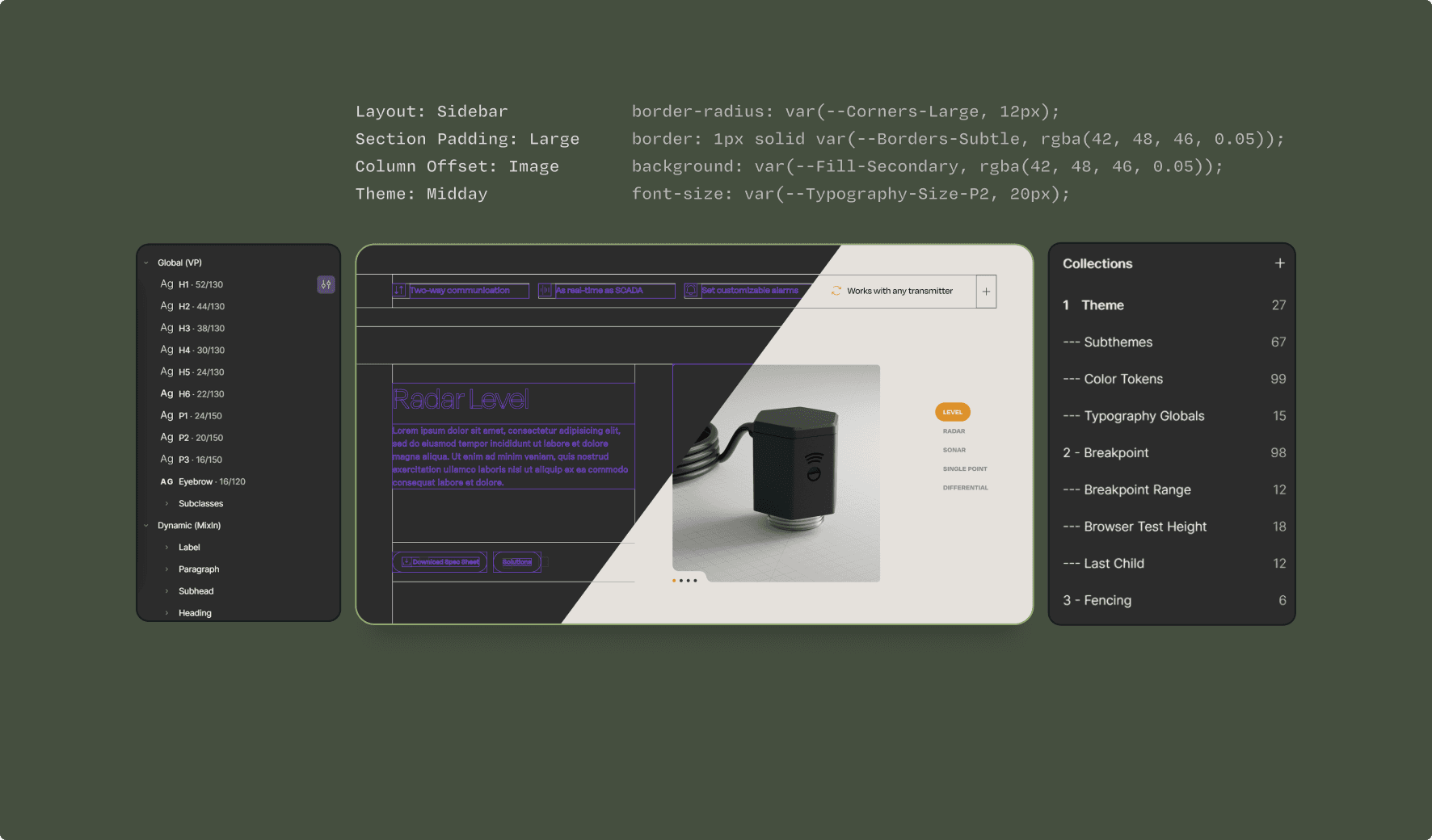This screenshot has width=1432, height=840.
Task: Select the Browser Test Height collection row
Action: 1173,527
